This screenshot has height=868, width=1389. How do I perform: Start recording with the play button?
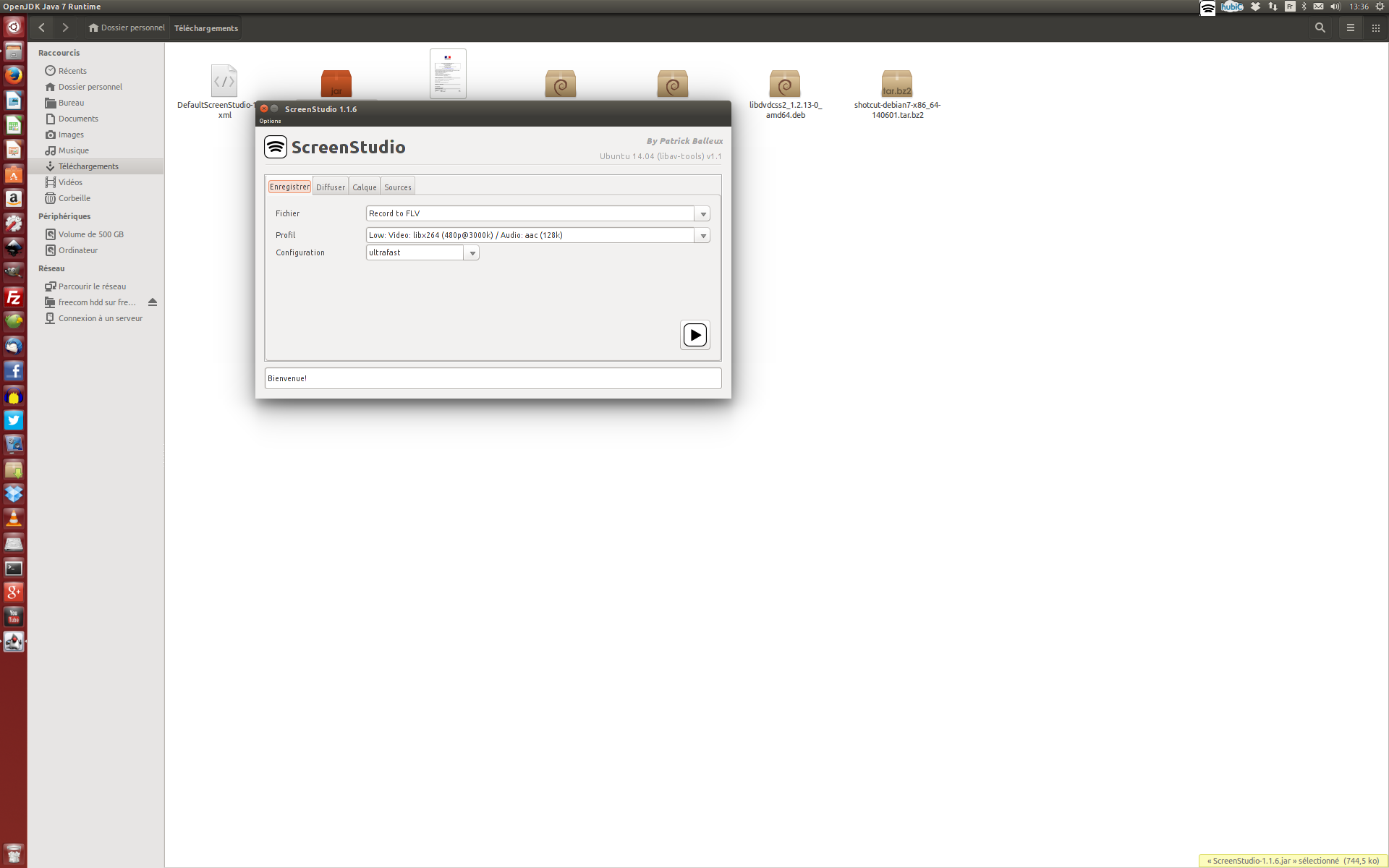tap(694, 335)
